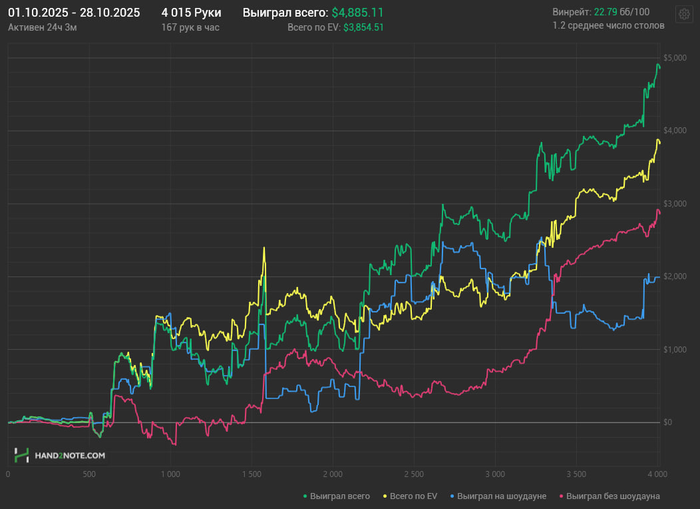Click the EV total $3,854.51
Screen dimensions: 700x509
364,28
